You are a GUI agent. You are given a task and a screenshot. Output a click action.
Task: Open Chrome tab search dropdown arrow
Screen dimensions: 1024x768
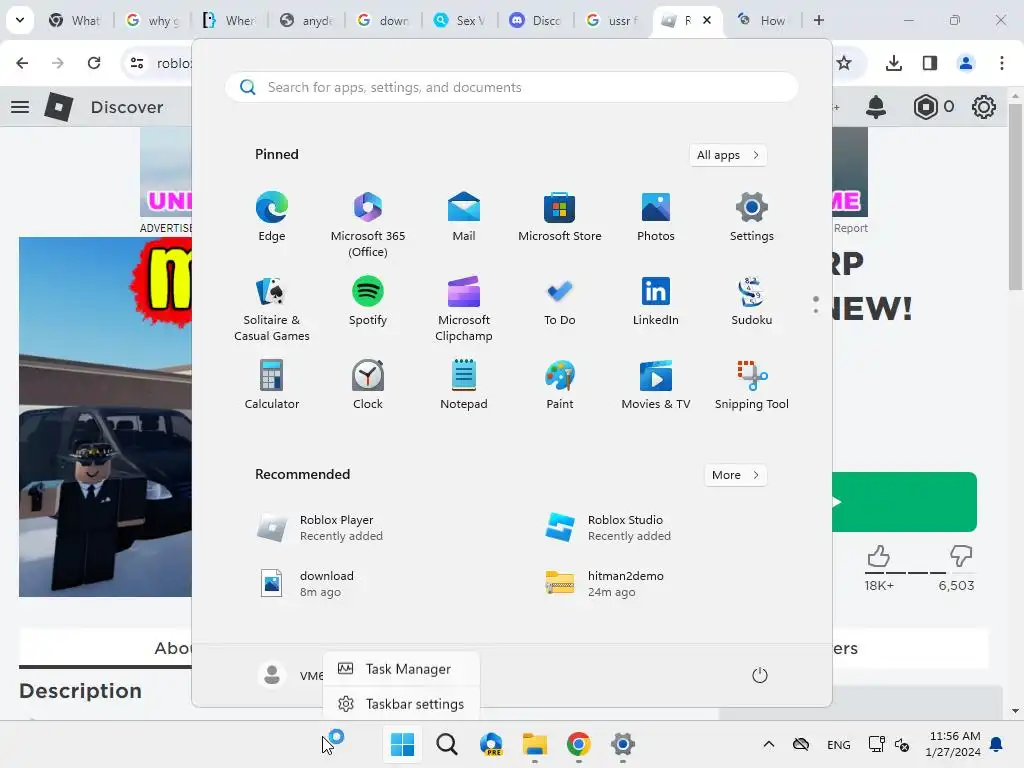pyautogui.click(x=20, y=20)
